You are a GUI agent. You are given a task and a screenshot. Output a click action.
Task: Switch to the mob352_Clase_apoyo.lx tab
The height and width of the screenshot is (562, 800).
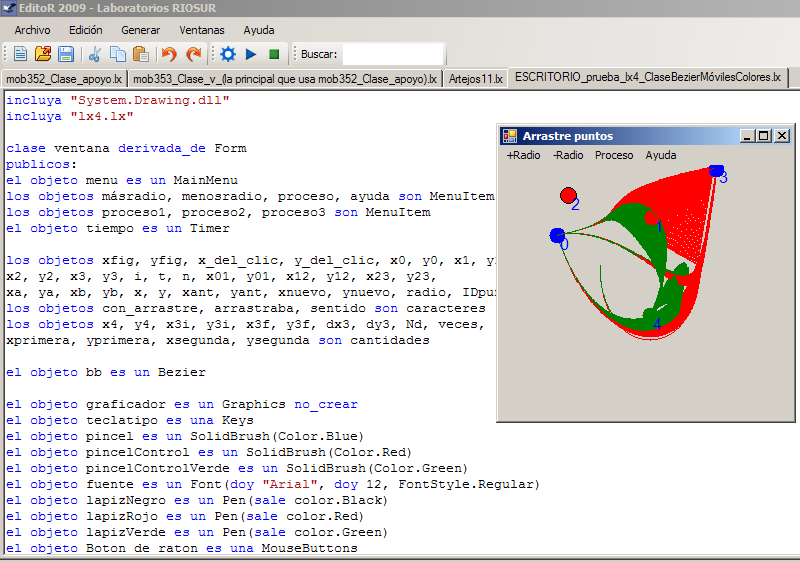tap(63, 78)
